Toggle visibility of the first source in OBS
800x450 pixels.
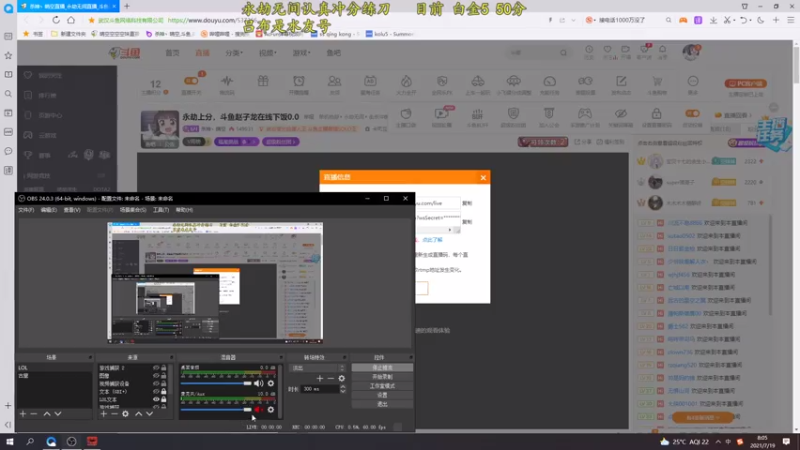156,368
